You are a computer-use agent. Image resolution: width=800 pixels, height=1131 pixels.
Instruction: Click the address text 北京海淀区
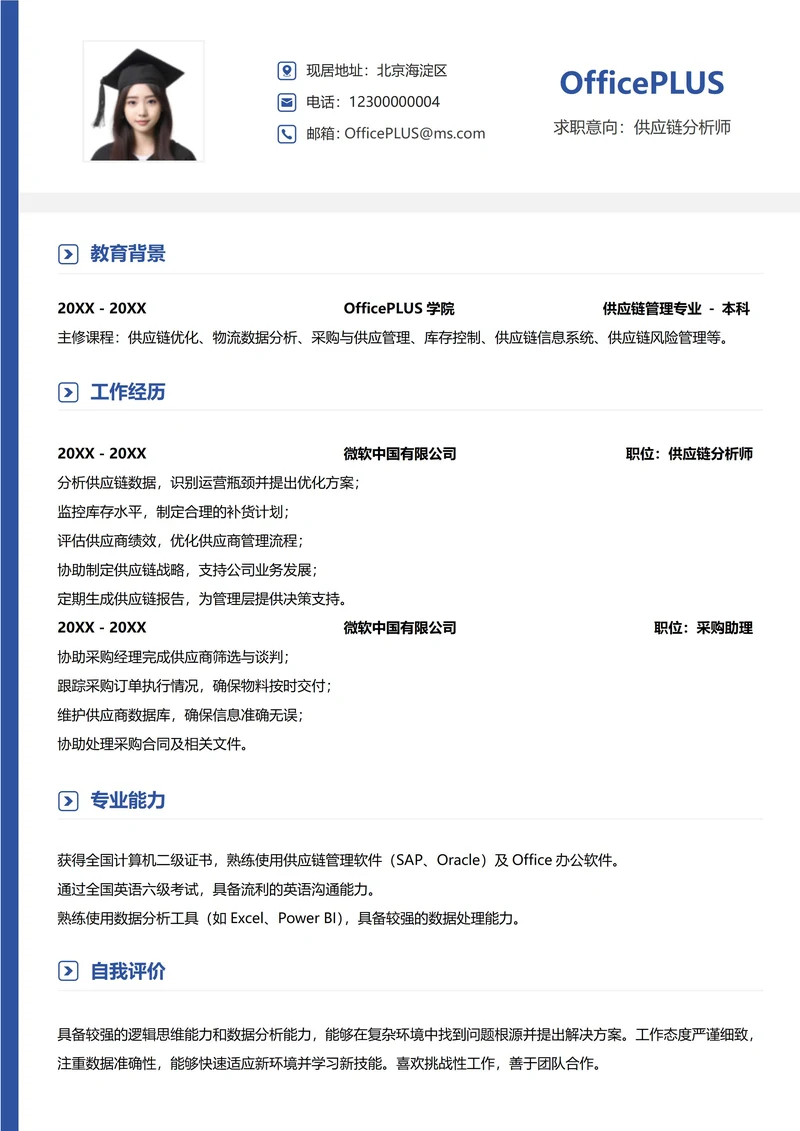[x=412, y=71]
